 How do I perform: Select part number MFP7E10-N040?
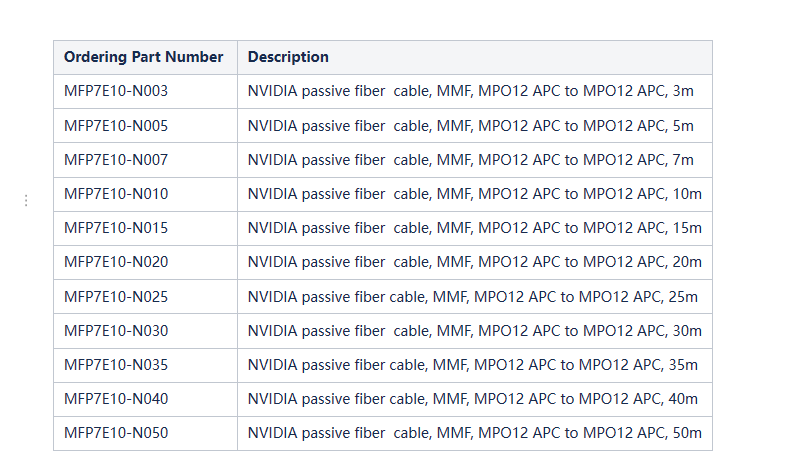116,399
